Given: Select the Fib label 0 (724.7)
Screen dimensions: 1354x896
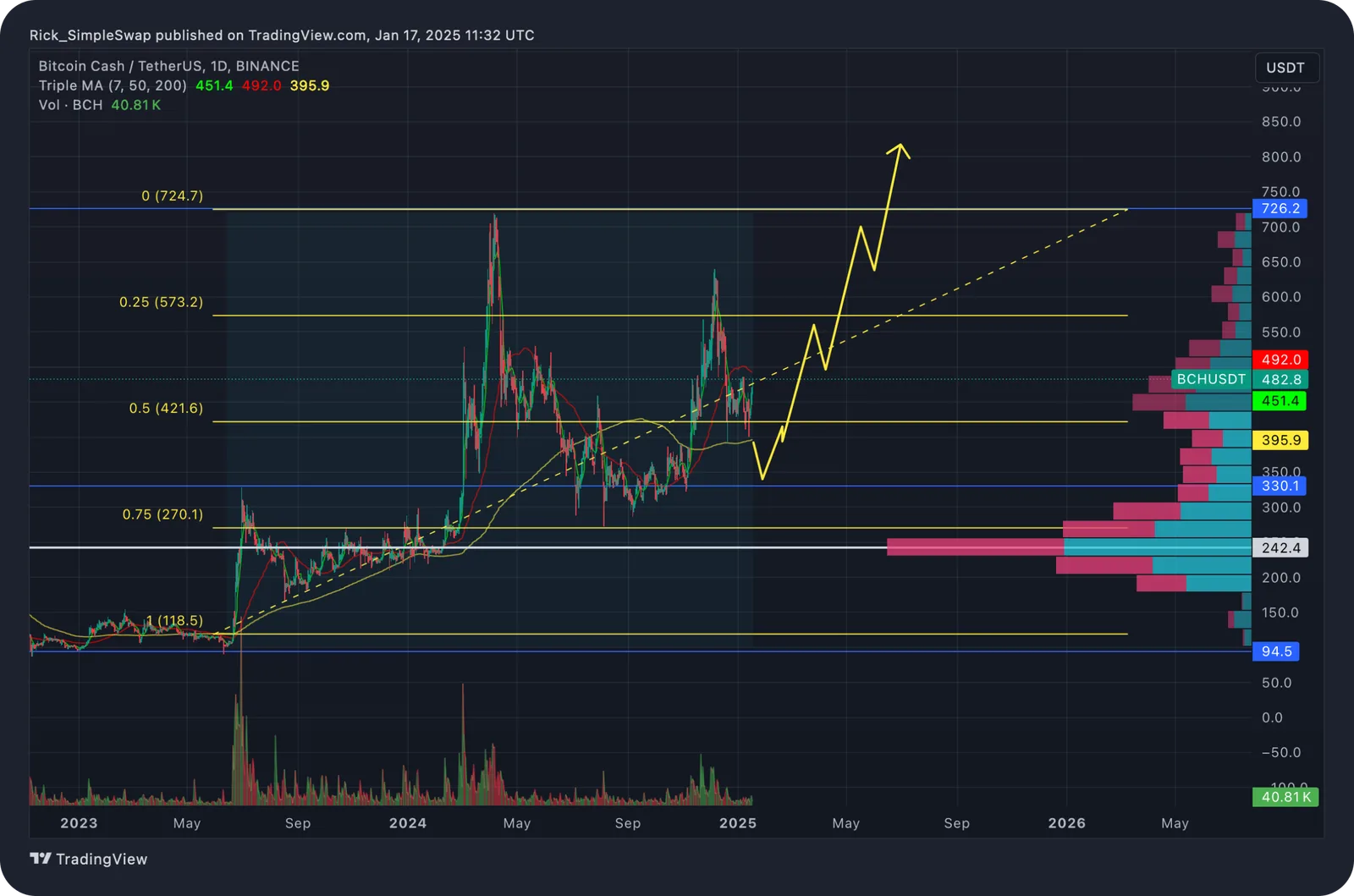Looking at the screenshot, I should (173, 195).
